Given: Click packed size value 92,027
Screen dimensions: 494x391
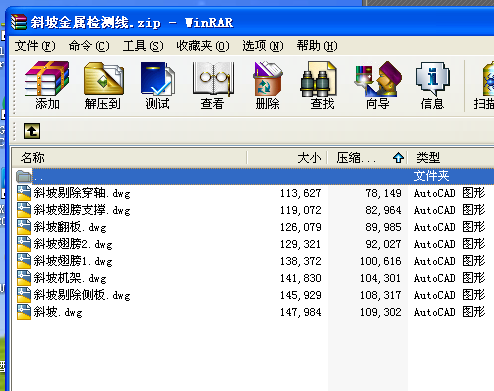Looking at the screenshot, I should pos(383,244).
